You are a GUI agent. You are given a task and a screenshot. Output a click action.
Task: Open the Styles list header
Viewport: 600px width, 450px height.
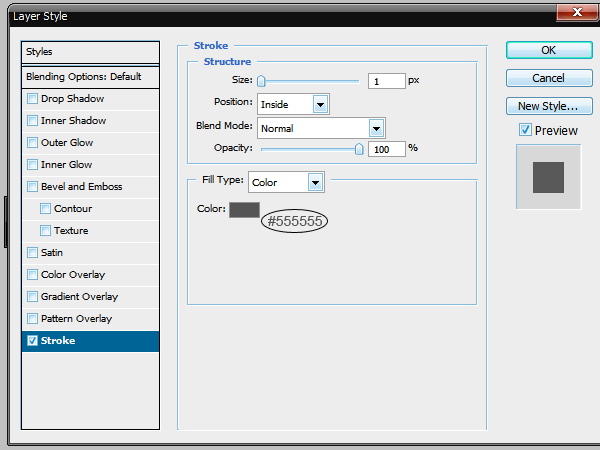(91, 52)
